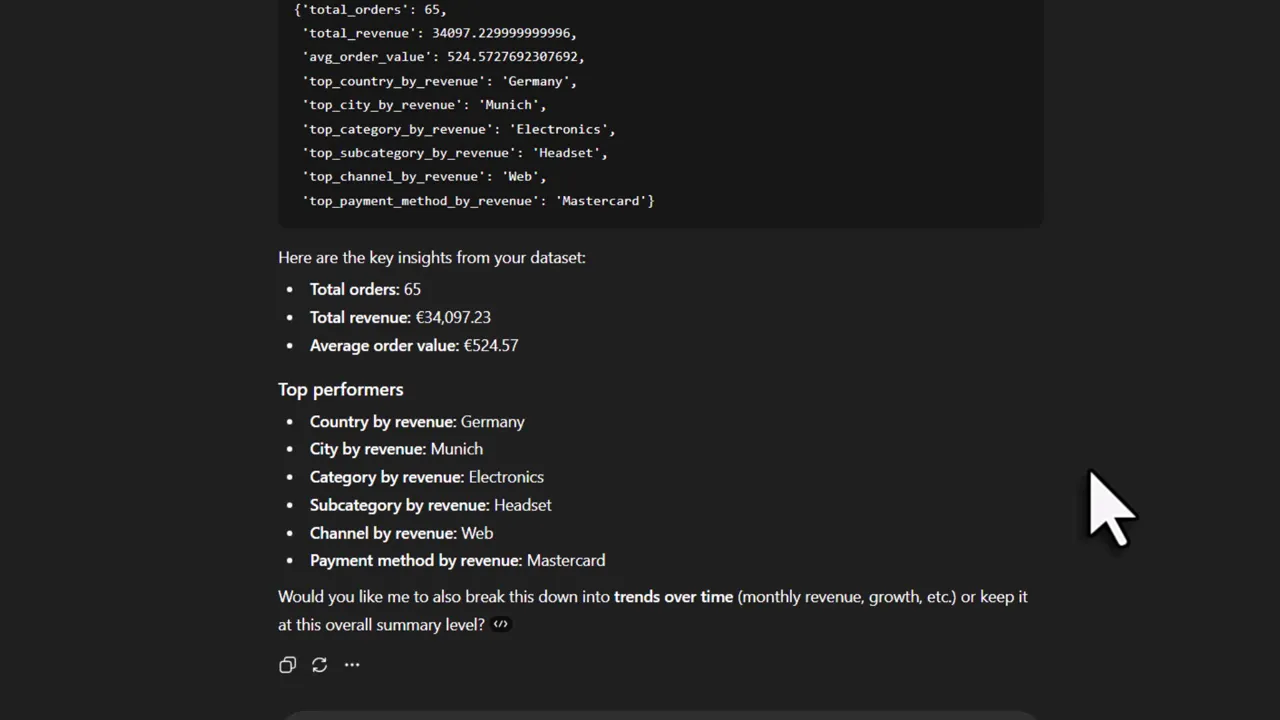
Task: Click the bold text 'trends over time'
Action: point(673,596)
